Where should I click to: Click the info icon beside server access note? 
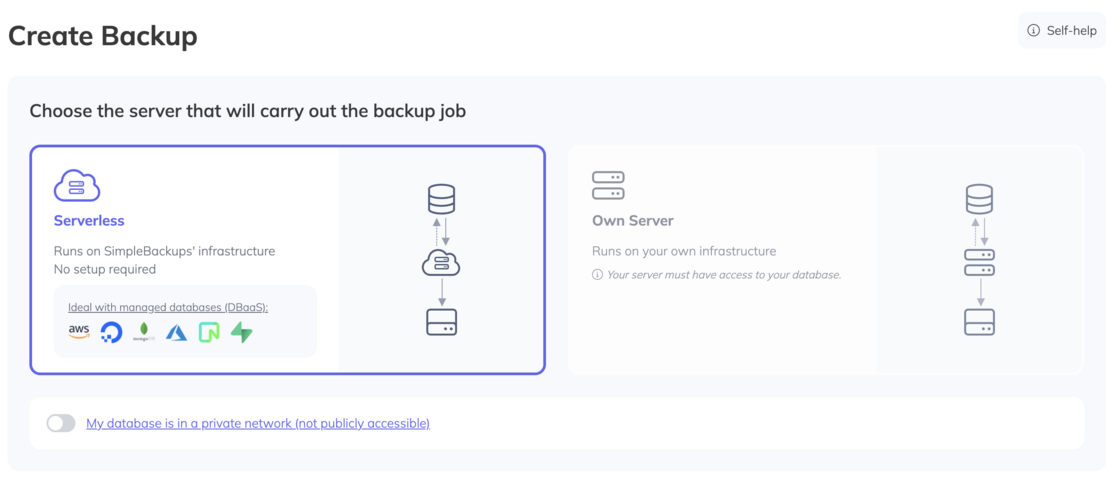pos(597,275)
